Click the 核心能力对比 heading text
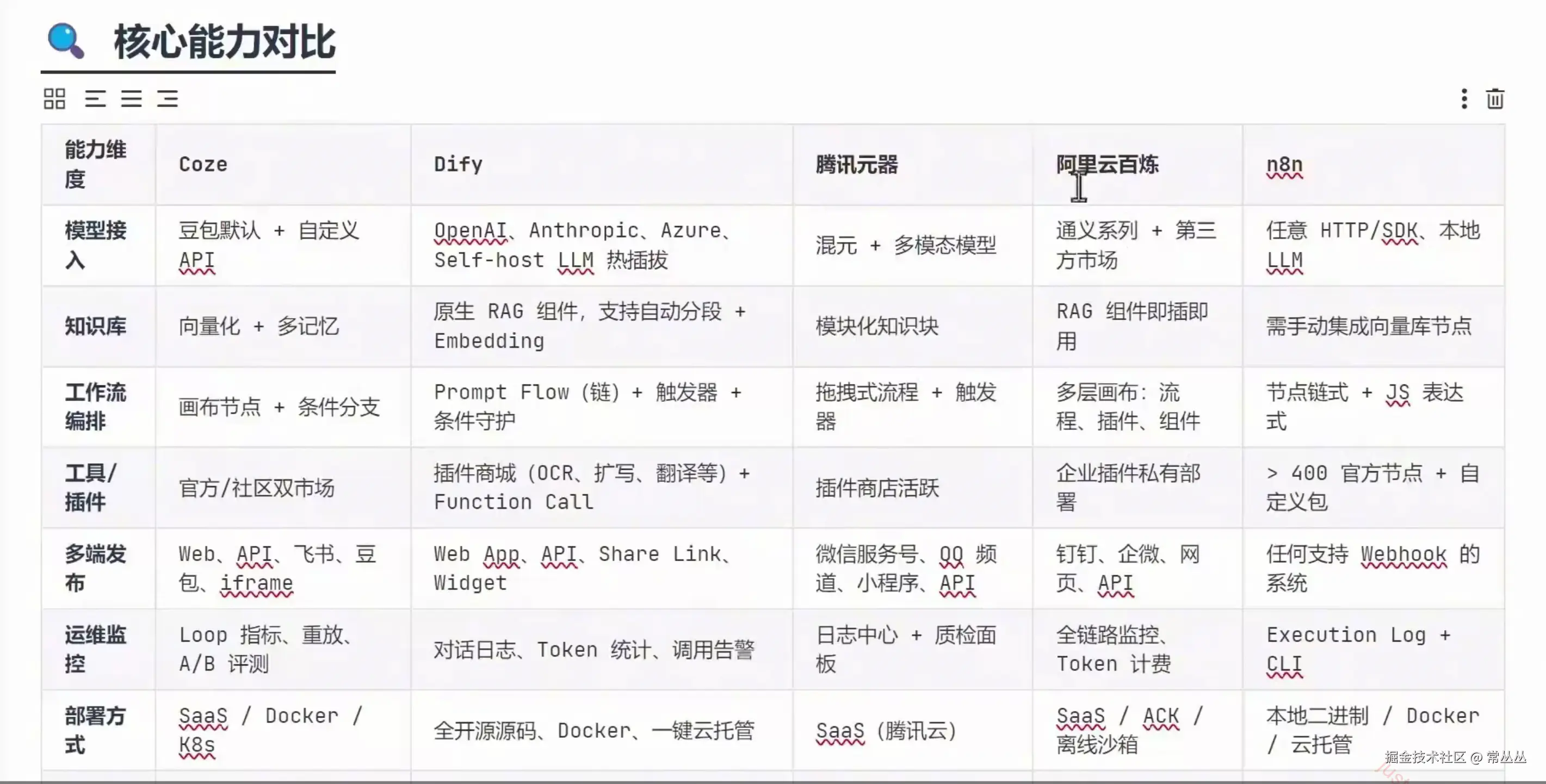 point(225,42)
